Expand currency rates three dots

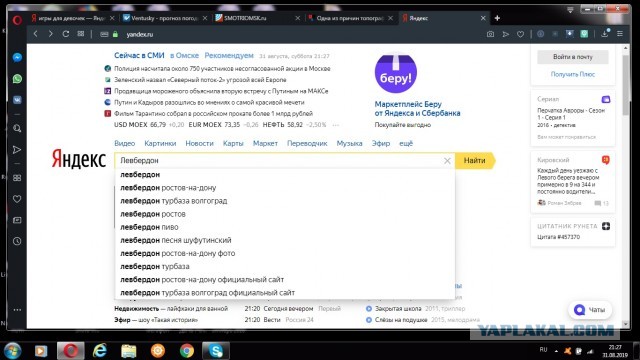(336, 125)
